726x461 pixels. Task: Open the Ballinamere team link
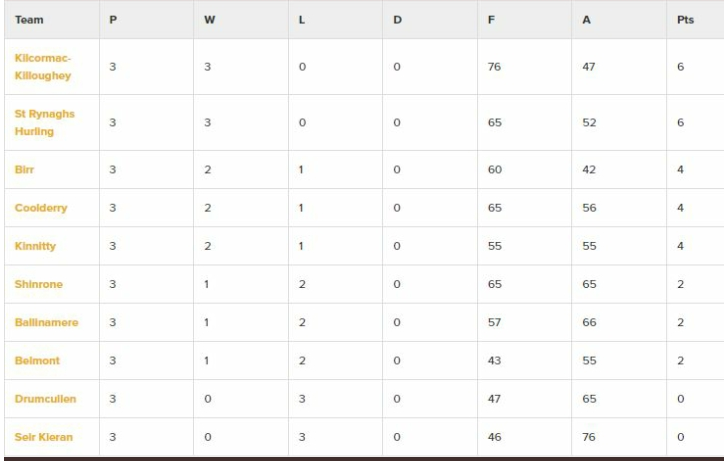tap(46, 322)
